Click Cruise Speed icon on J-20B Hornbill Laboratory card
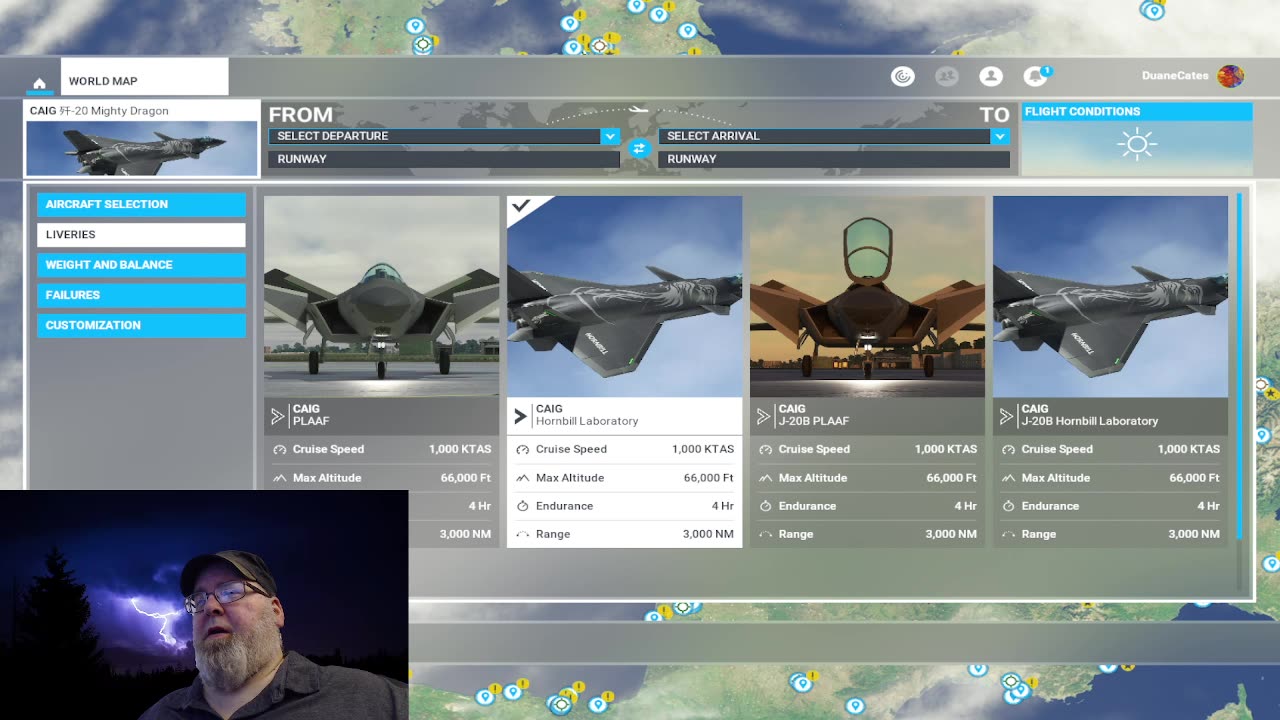This screenshot has width=1280, height=720. coord(1008,450)
